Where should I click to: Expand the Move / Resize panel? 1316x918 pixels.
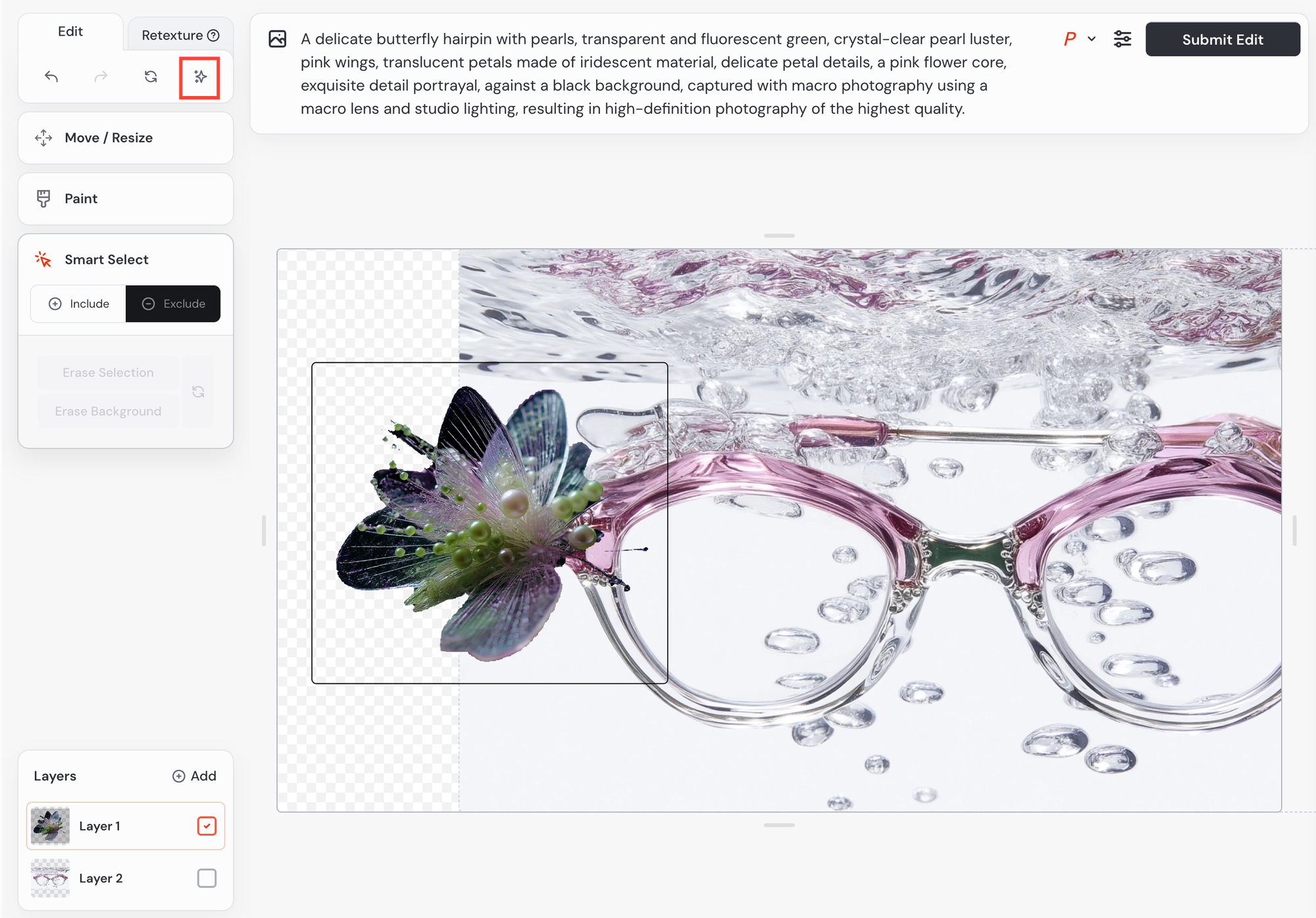click(126, 138)
